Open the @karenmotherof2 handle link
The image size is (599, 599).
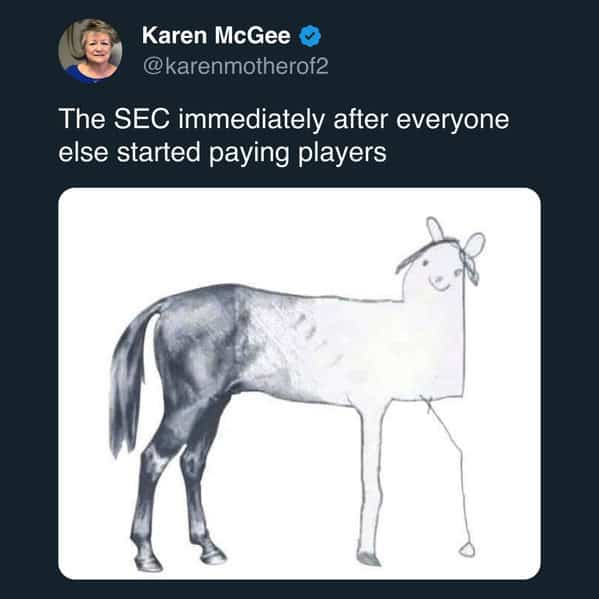point(235,66)
